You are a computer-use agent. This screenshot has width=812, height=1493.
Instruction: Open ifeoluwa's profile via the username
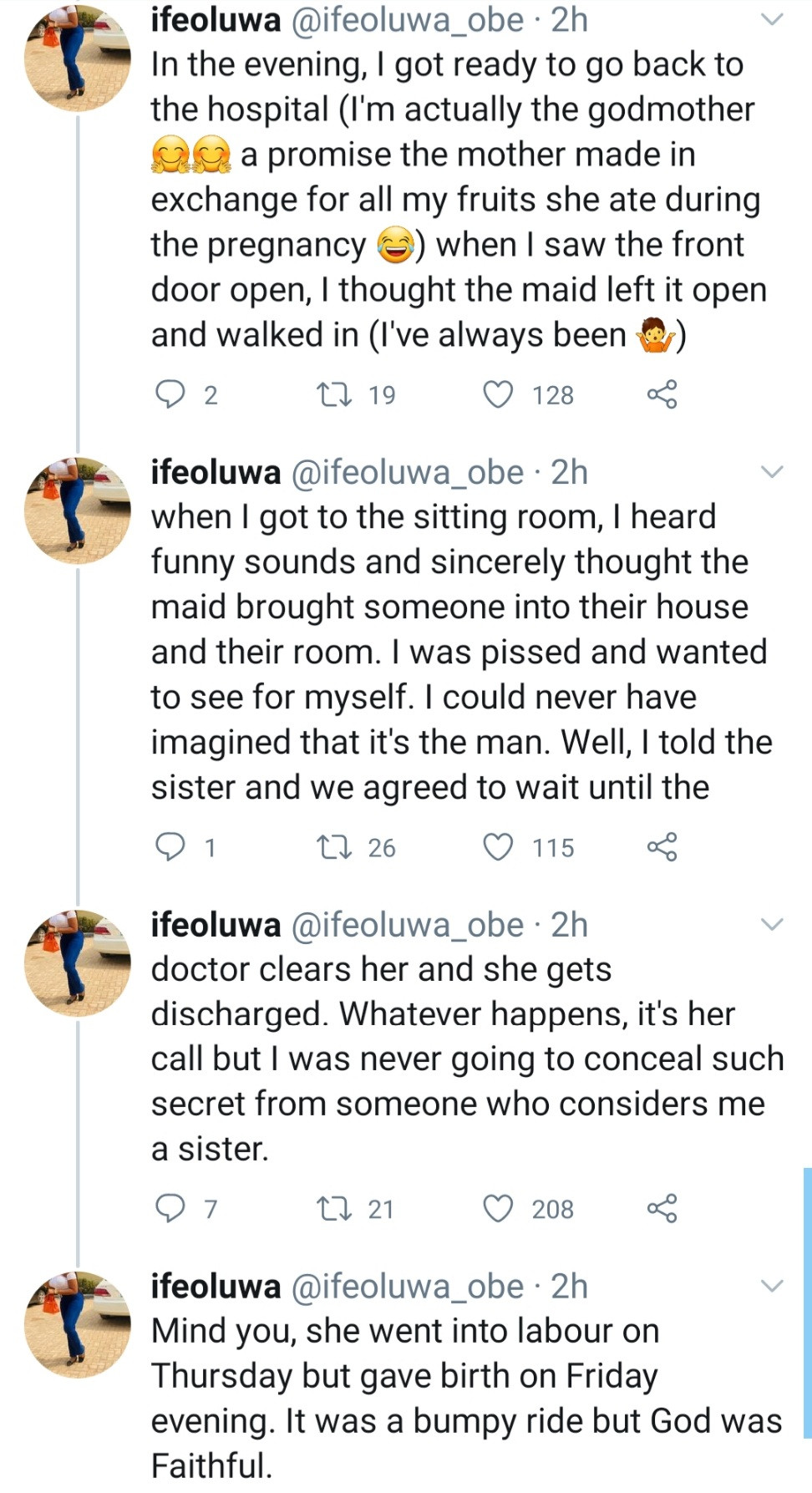(214, 18)
